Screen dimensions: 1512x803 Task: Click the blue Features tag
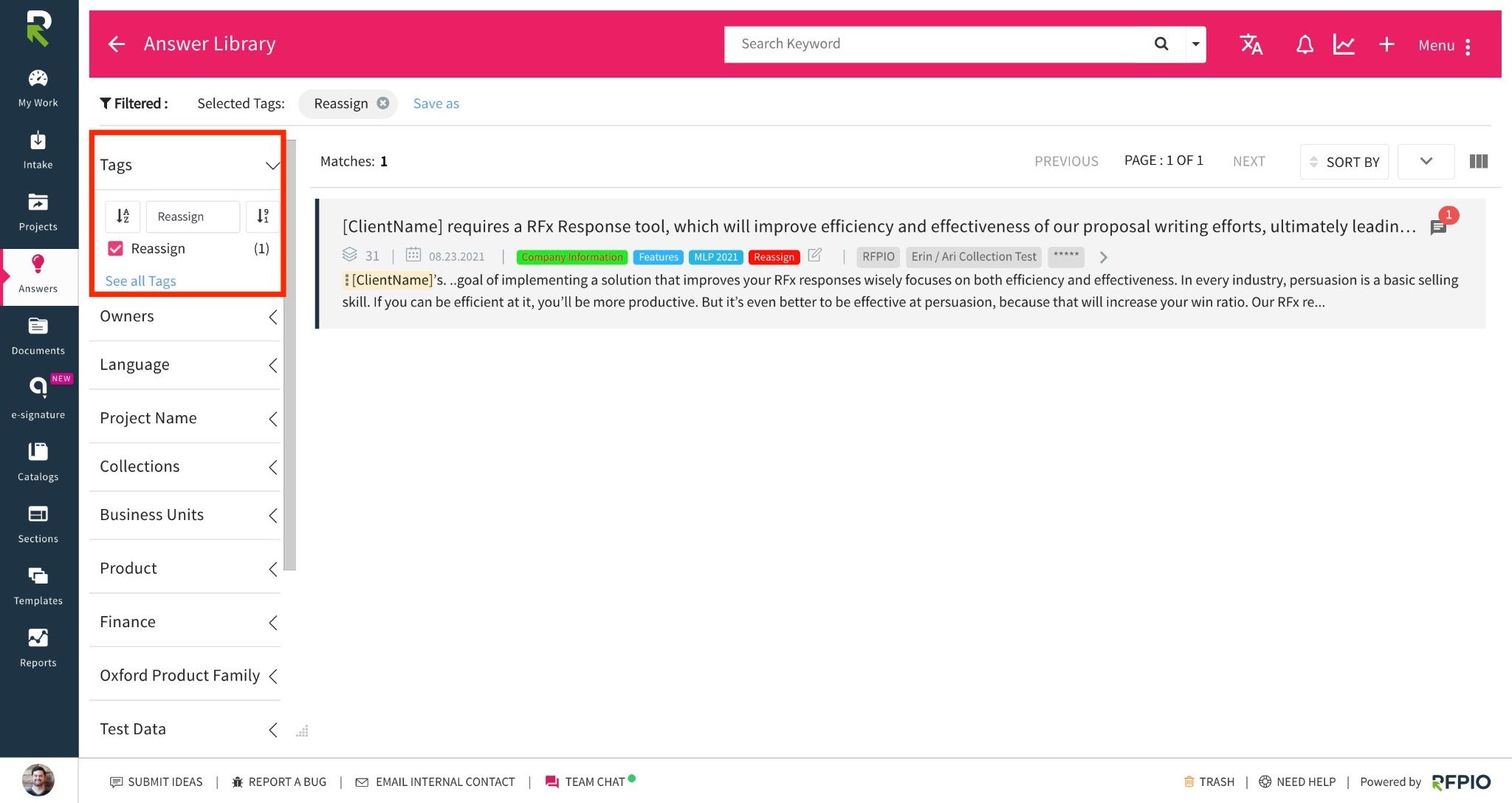(658, 257)
